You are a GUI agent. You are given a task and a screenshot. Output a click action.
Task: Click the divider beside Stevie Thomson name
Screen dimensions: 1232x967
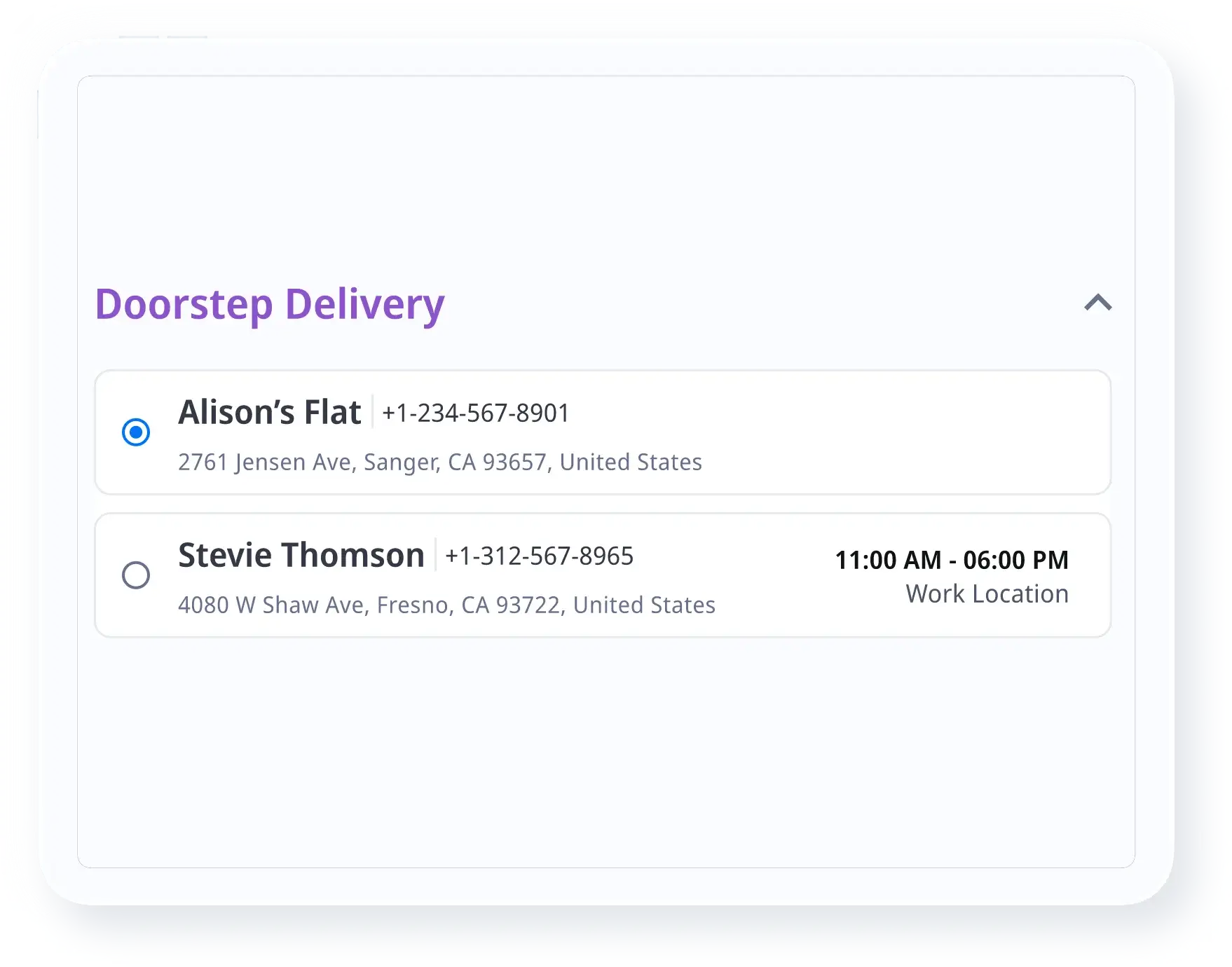(435, 555)
